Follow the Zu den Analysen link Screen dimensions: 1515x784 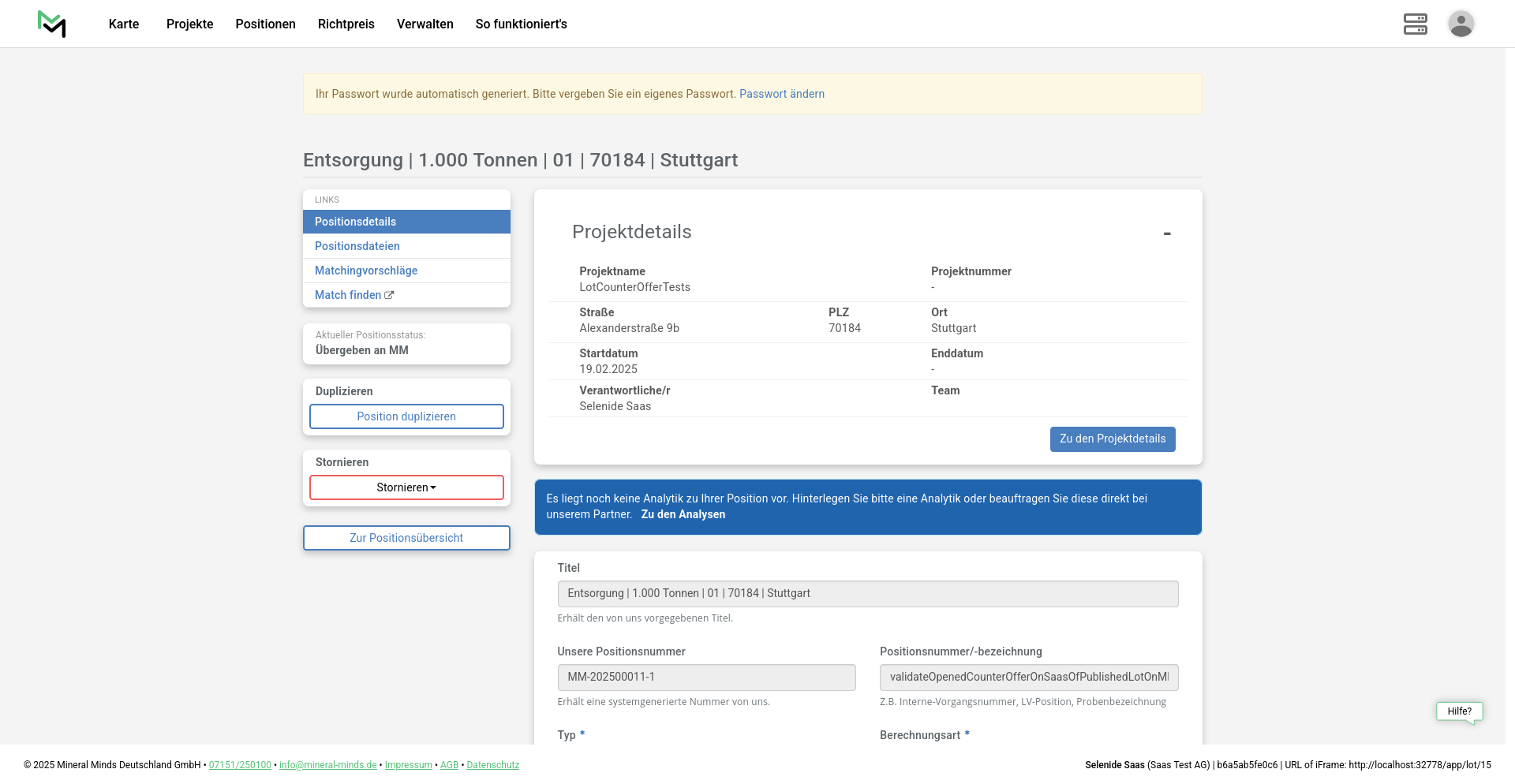click(x=683, y=514)
